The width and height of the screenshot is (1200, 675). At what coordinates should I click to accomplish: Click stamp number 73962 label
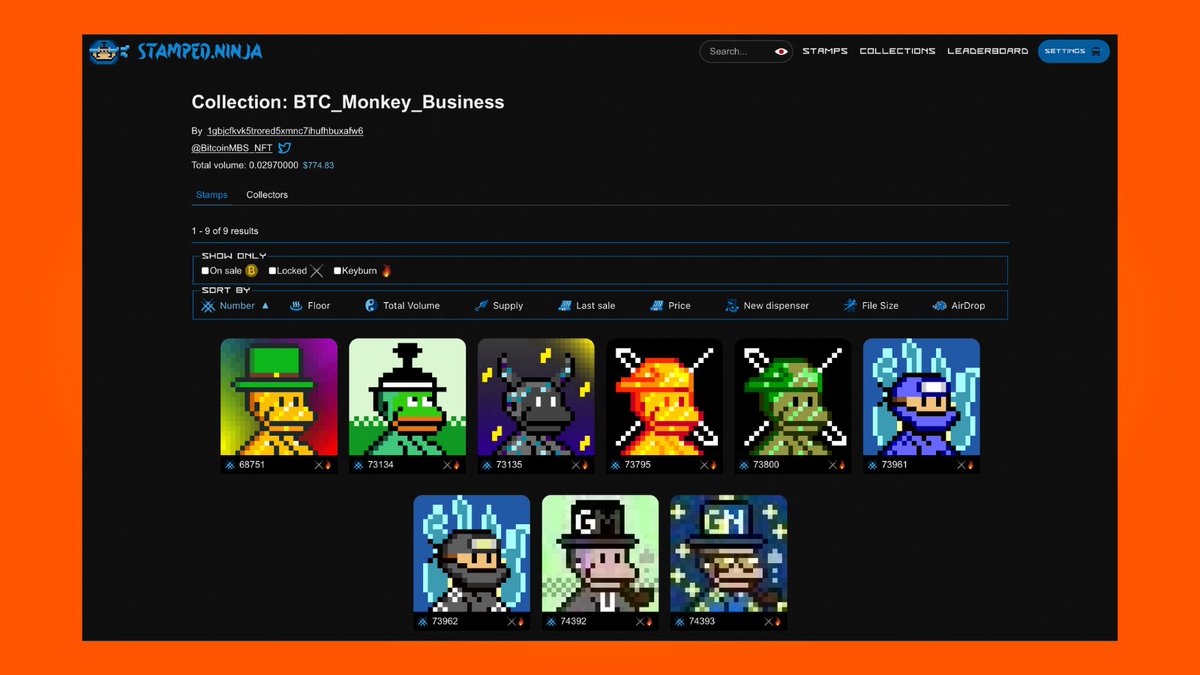pyautogui.click(x=445, y=621)
